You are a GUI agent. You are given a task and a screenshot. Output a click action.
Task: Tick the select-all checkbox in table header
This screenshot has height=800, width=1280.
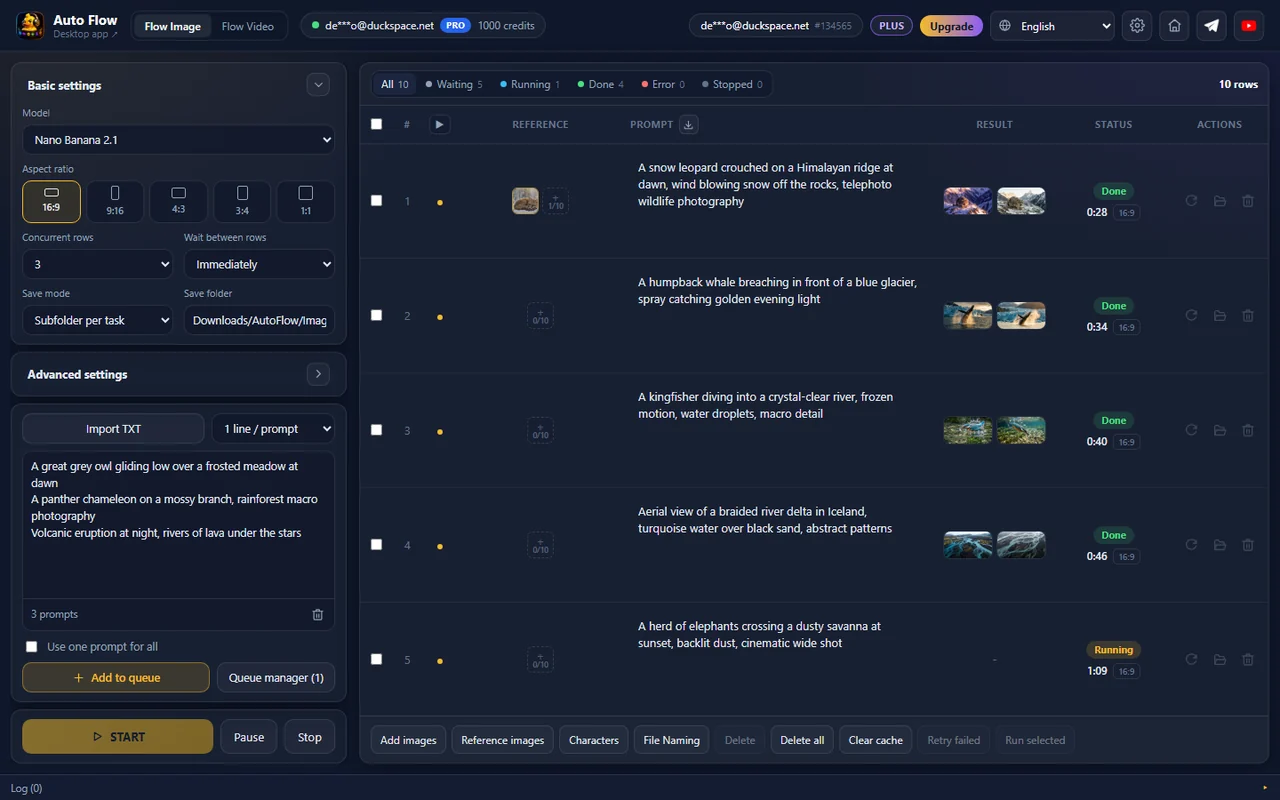click(376, 124)
